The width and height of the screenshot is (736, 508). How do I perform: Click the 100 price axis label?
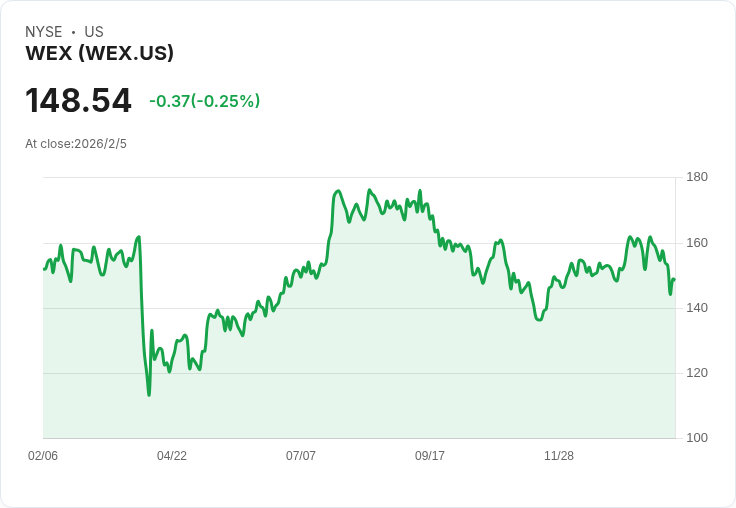pos(697,438)
